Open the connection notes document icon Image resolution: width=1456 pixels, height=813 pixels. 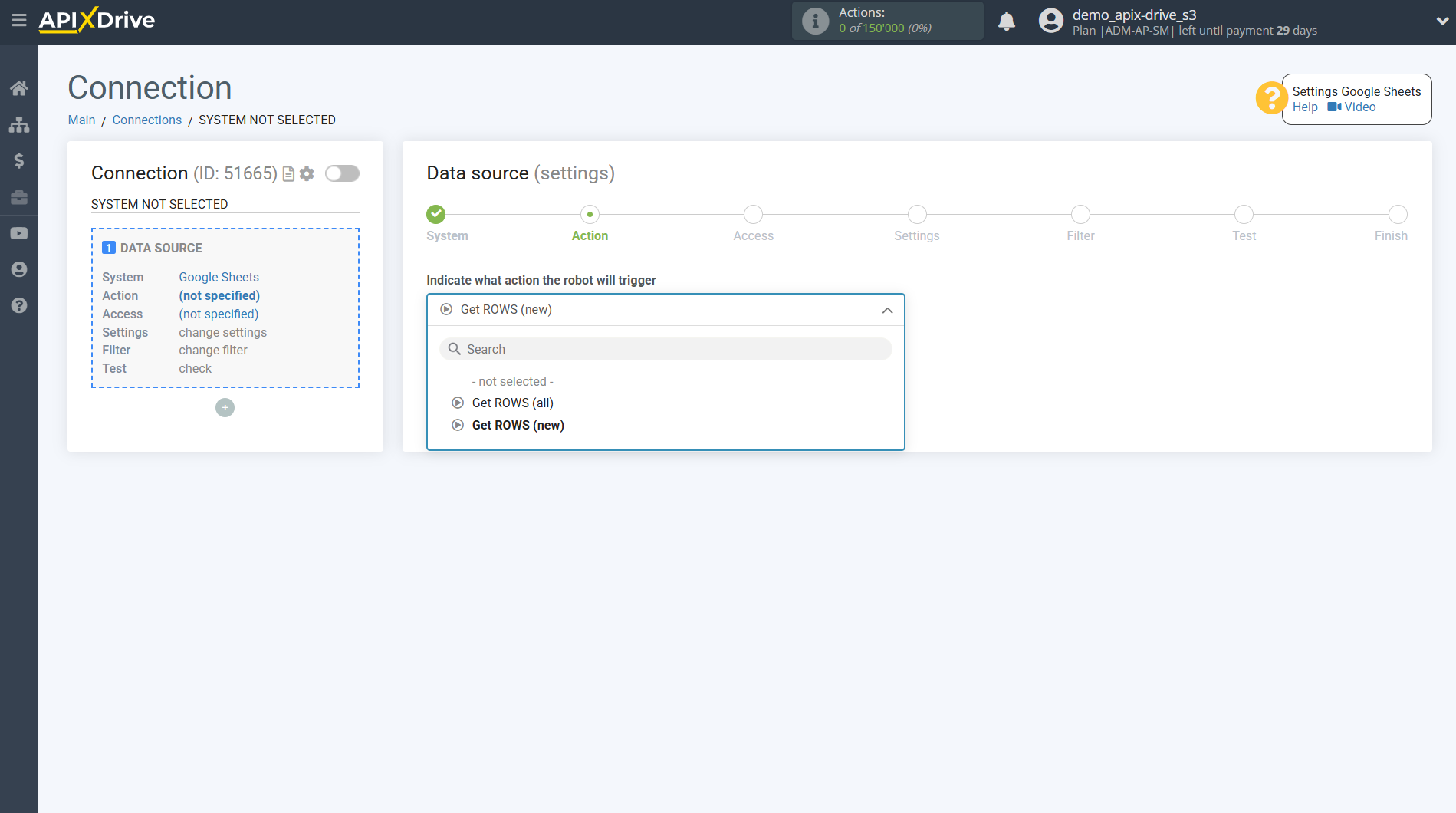[289, 174]
